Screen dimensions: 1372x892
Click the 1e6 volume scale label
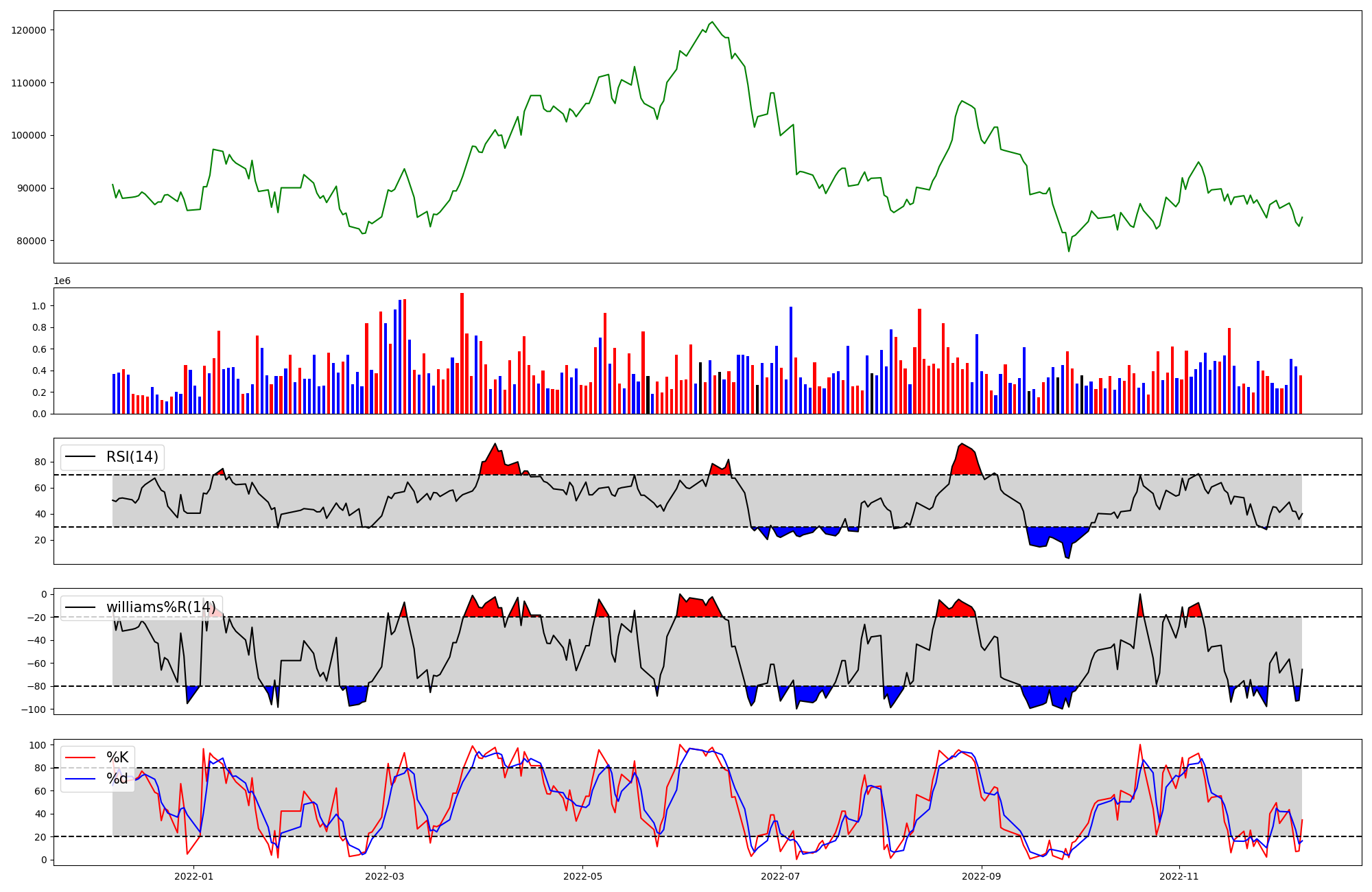coord(62,281)
